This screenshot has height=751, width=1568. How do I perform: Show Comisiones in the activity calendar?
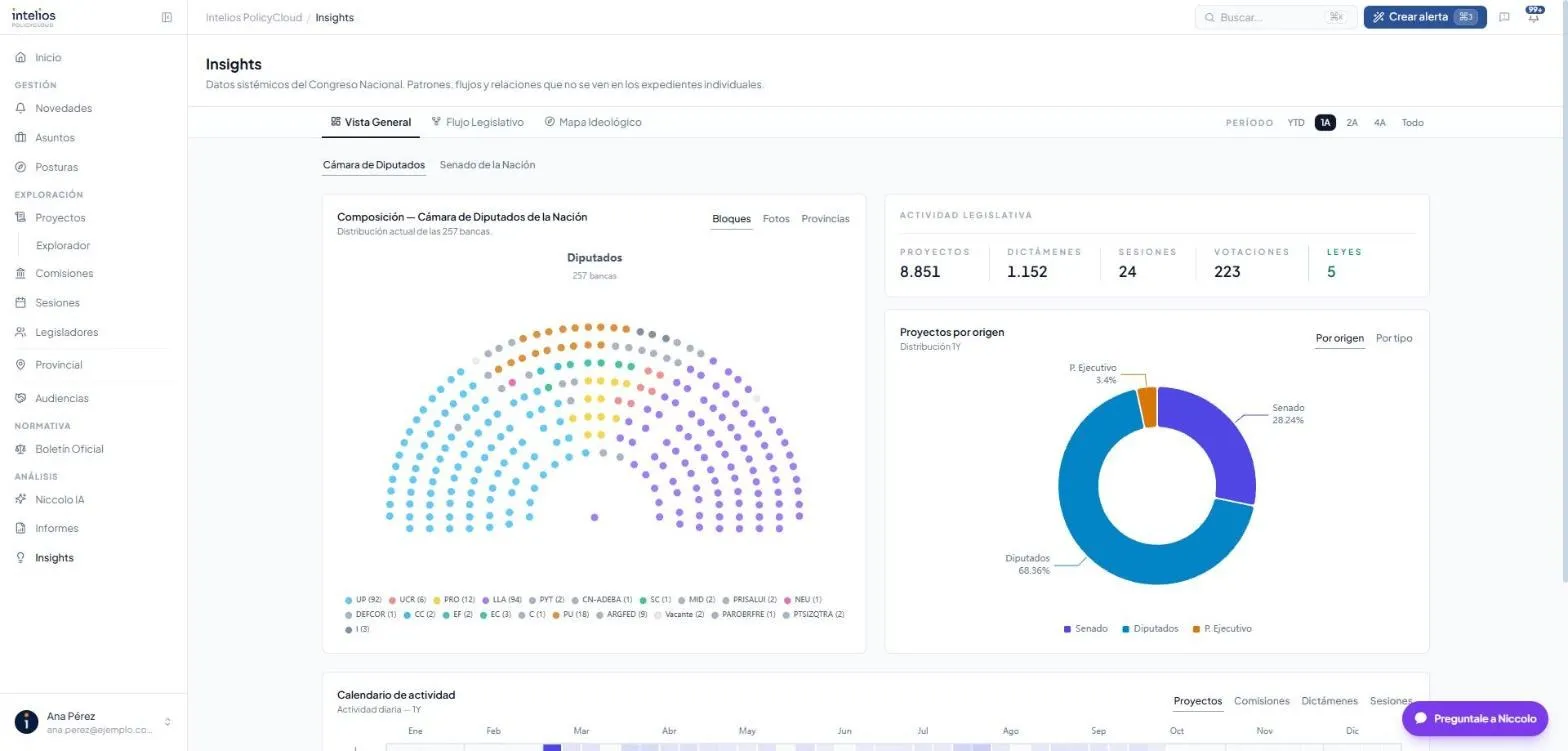tap(1262, 701)
